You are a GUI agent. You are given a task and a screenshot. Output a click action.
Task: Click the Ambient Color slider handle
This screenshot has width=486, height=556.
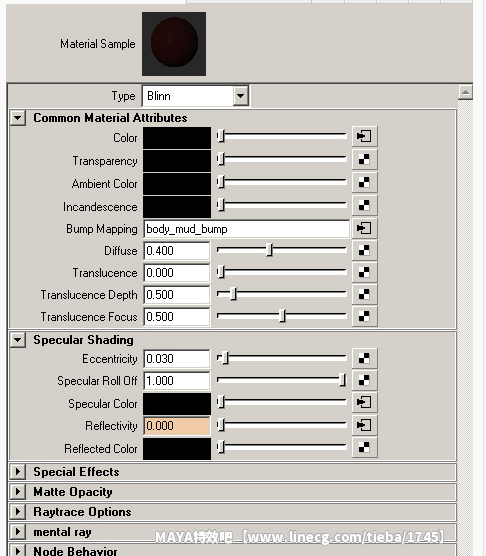(x=221, y=182)
